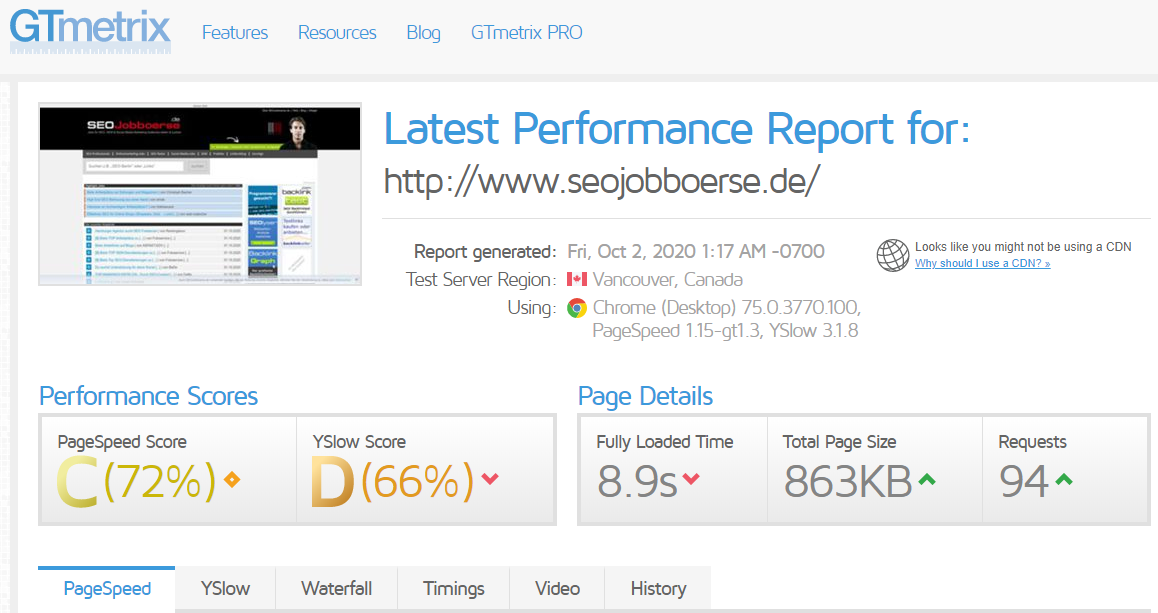Click the Canada flag icon

point(577,279)
